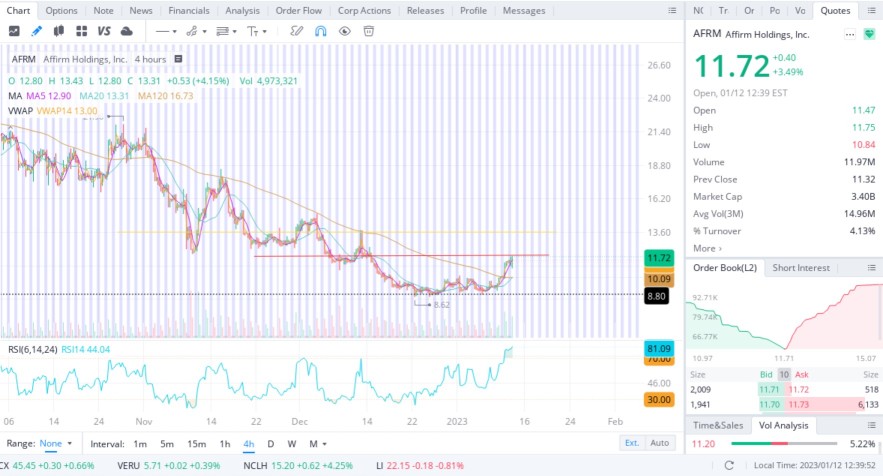The height and width of the screenshot is (476, 883).
Task: Select the Vol Analysis tab
Action: [x=783, y=425]
